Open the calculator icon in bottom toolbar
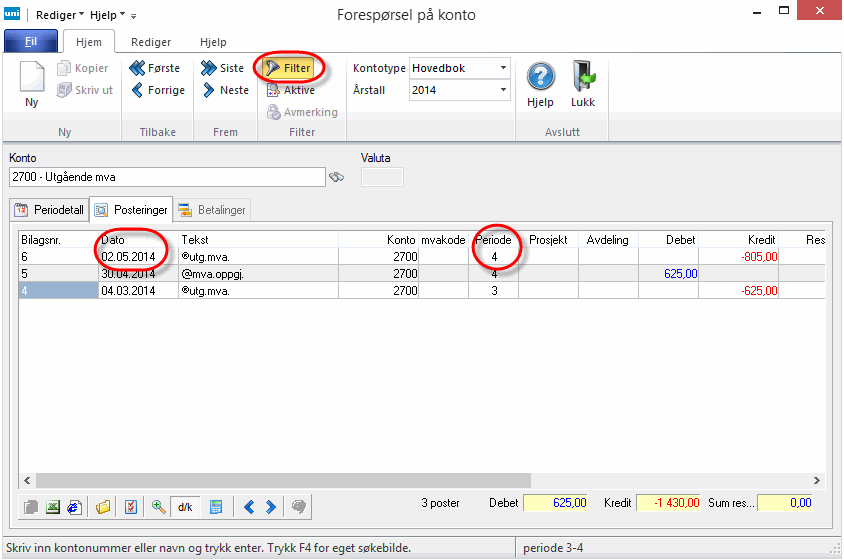 tap(215, 507)
